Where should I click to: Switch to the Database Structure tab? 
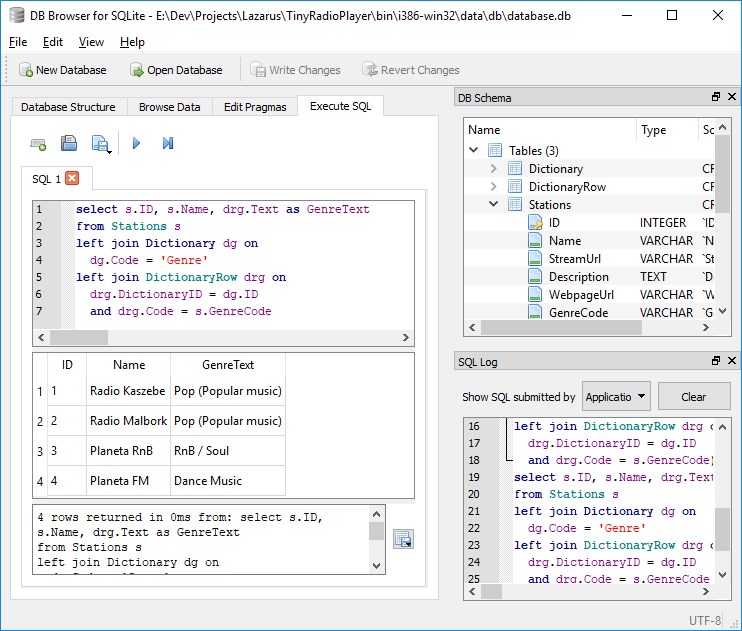click(68, 107)
